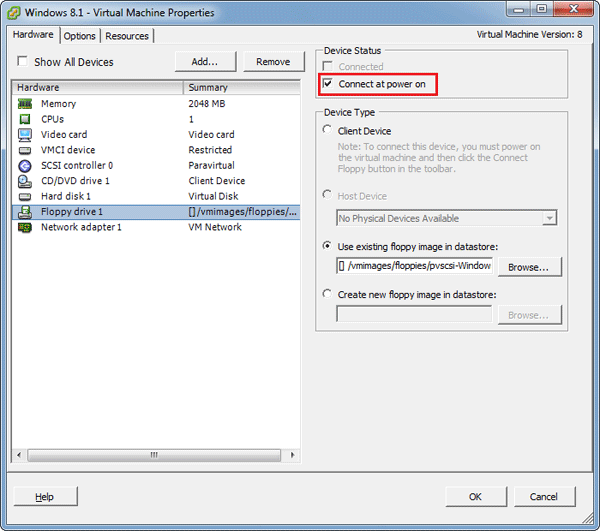Click the Cancel button
The height and width of the screenshot is (531, 600).
pos(545,497)
